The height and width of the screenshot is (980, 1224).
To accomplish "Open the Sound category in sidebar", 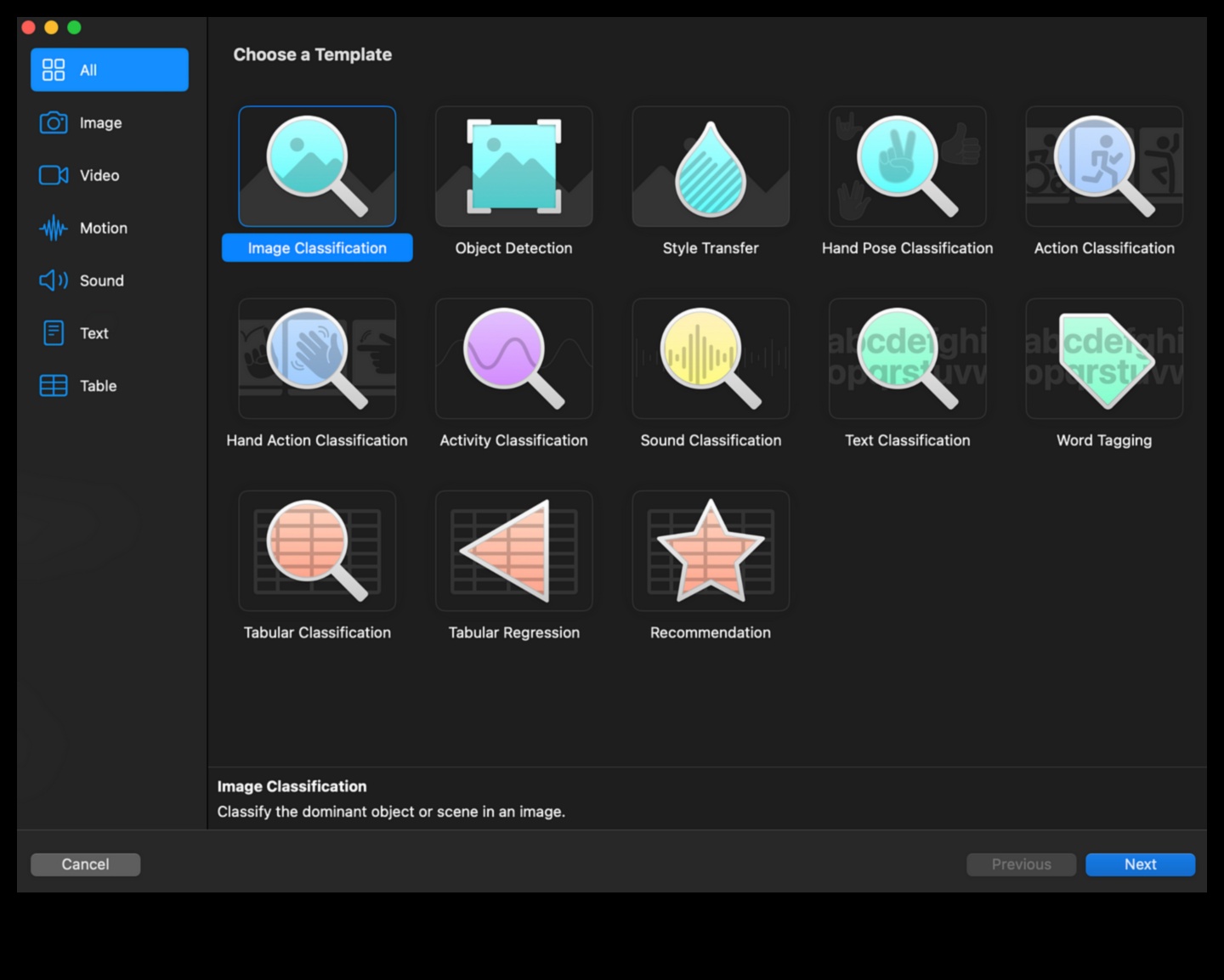I will (101, 281).
